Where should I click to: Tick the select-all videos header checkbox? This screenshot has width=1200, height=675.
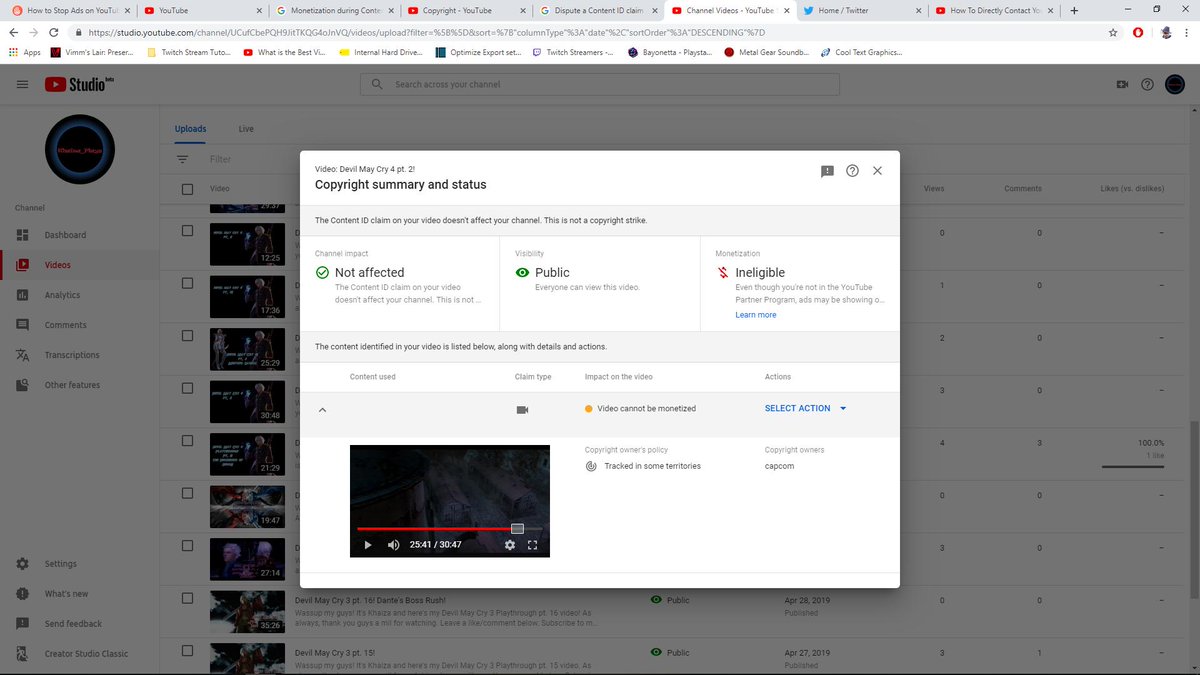pyautogui.click(x=187, y=189)
